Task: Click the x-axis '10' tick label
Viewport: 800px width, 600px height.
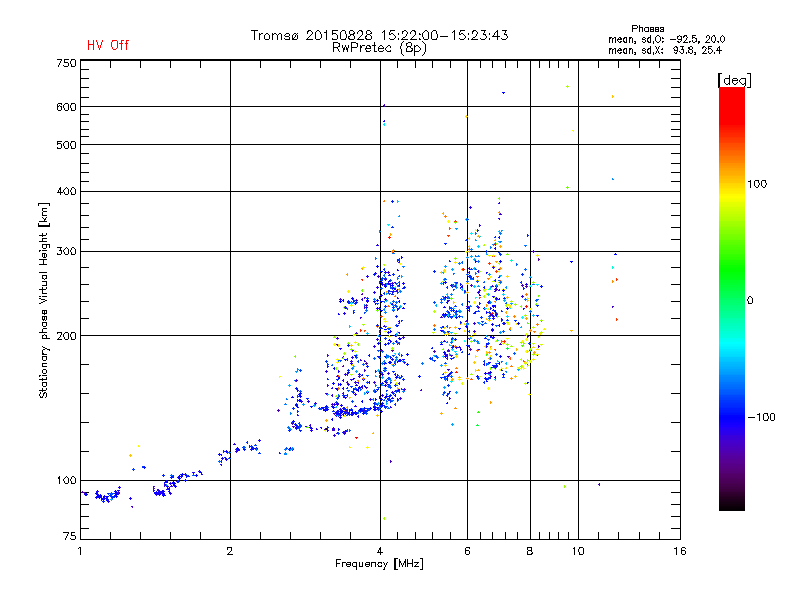Action: [x=578, y=551]
